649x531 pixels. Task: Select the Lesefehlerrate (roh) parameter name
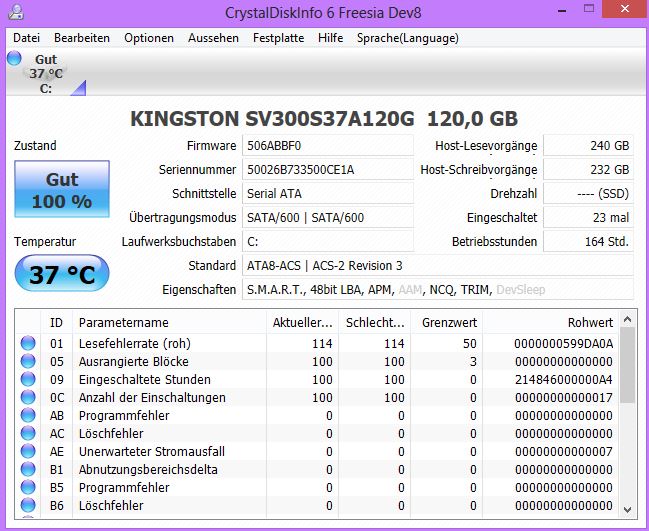(x=135, y=344)
